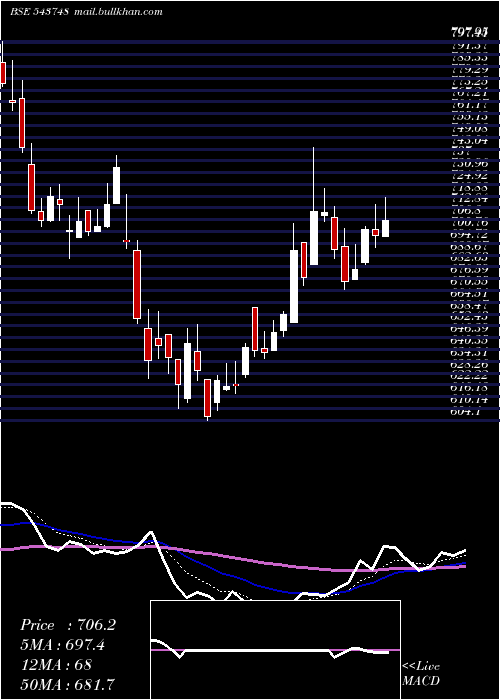Click the Price : 706.2 readout
Viewport: 500px width, 700px height.
coord(68,625)
